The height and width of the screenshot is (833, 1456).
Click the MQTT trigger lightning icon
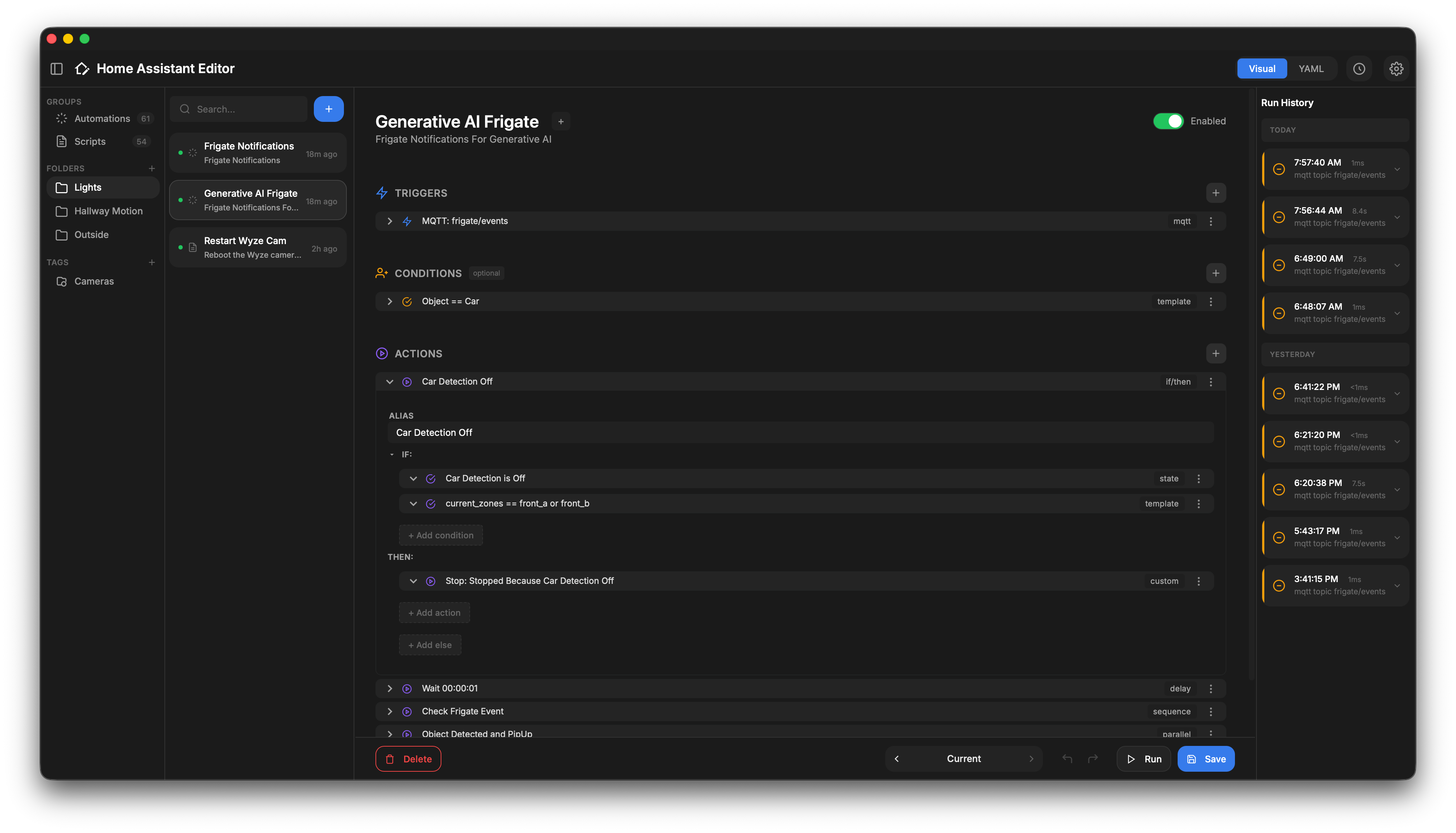(407, 221)
